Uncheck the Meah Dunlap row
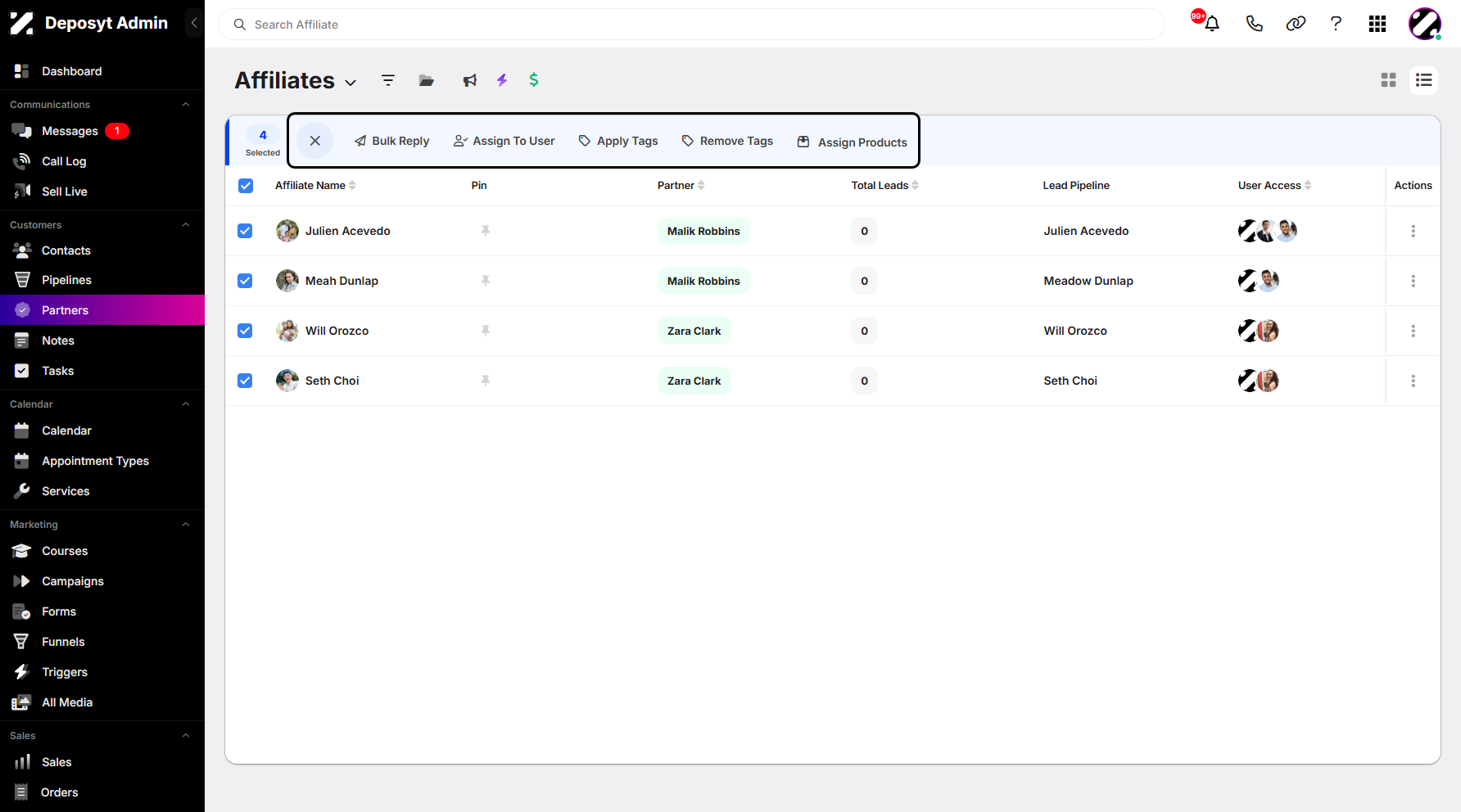This screenshot has height=812, width=1461. [x=245, y=281]
